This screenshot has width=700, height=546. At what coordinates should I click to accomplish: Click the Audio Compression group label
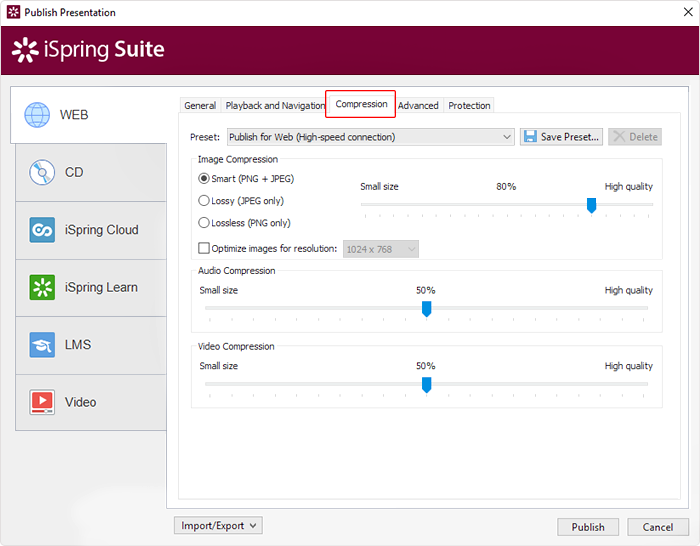[x=237, y=271]
